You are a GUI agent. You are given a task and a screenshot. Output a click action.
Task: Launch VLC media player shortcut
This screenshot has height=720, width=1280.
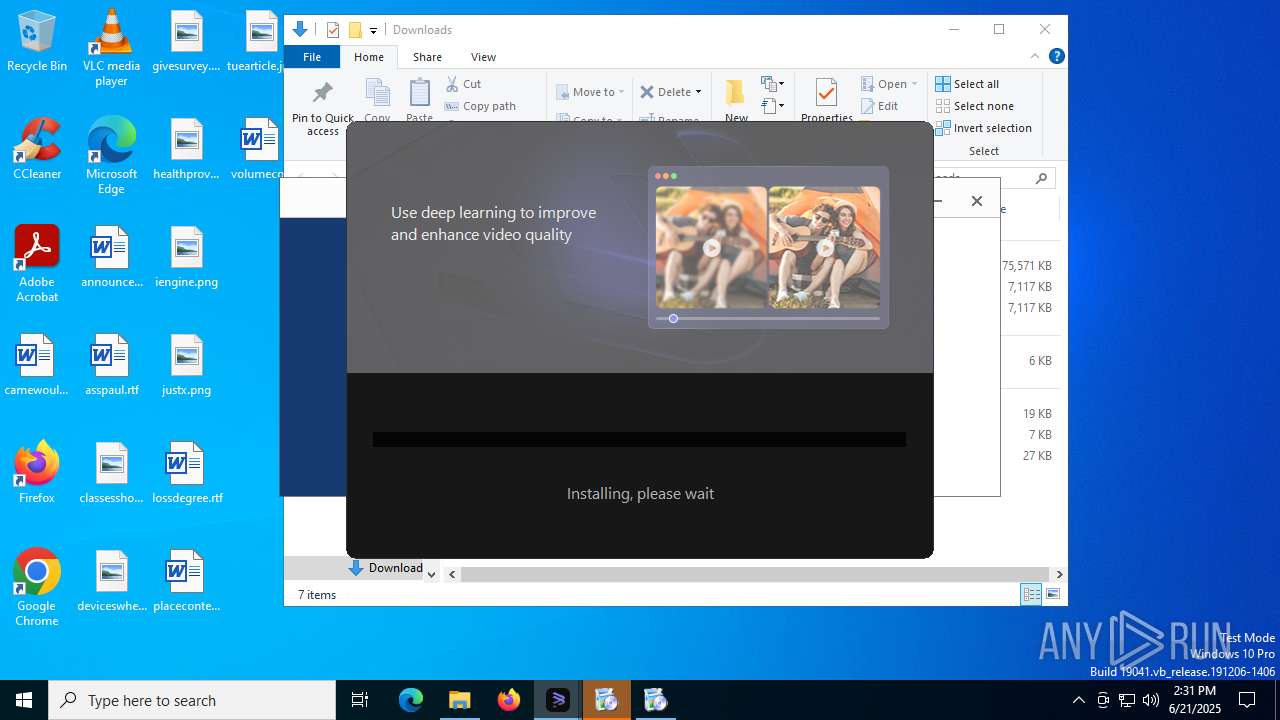tap(111, 48)
